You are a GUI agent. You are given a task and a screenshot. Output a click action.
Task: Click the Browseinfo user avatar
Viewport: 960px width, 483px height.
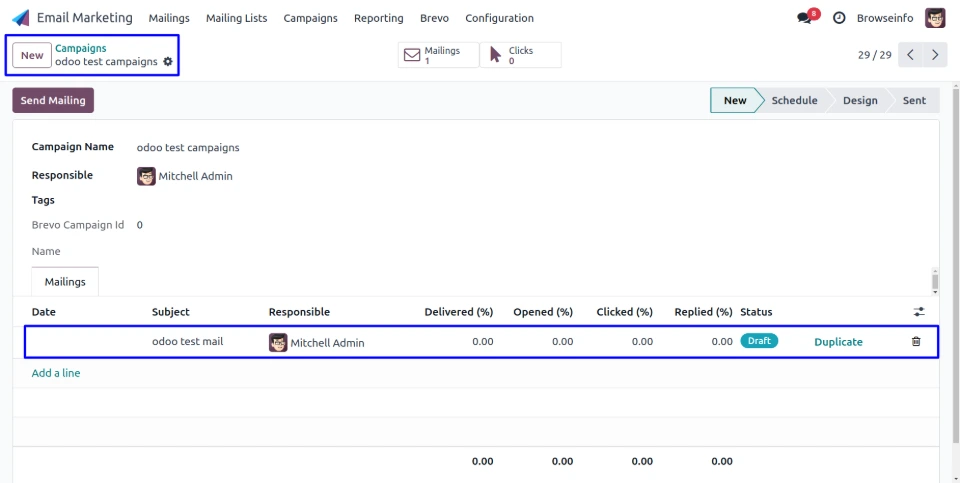935,18
